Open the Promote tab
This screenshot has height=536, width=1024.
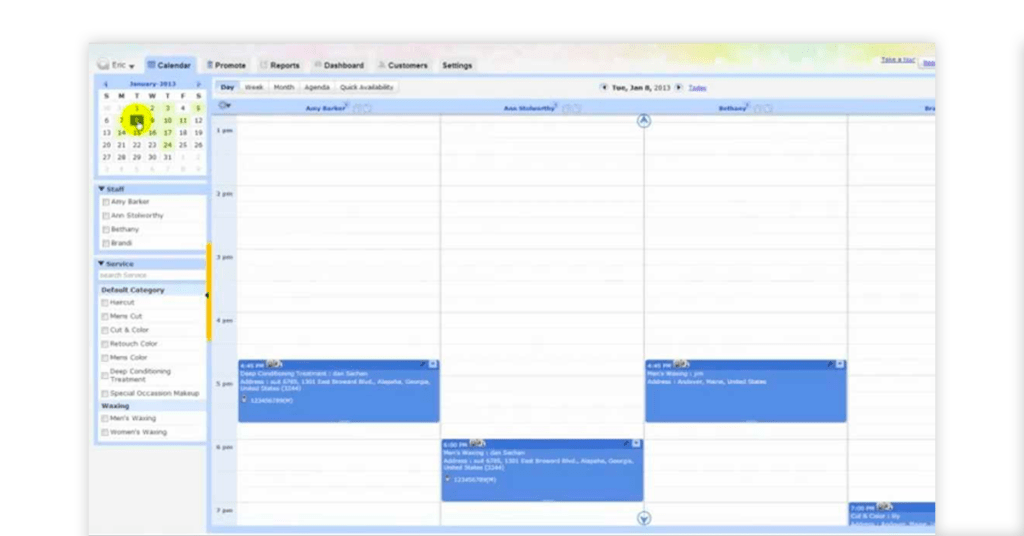coord(227,65)
